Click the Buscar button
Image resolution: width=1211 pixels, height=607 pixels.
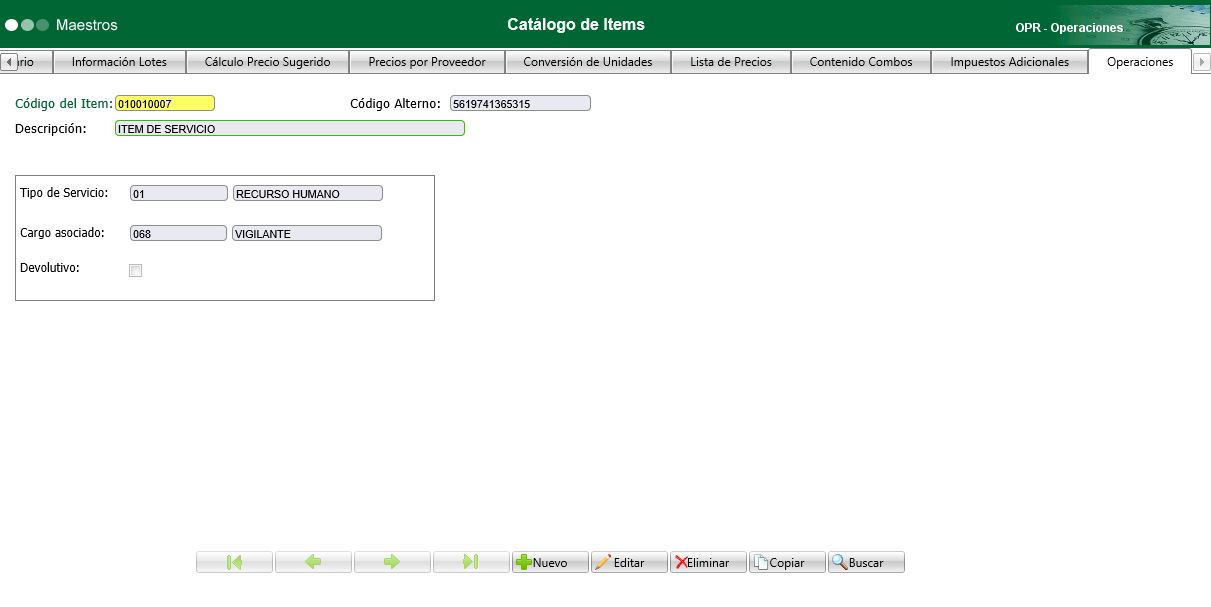tap(866, 562)
